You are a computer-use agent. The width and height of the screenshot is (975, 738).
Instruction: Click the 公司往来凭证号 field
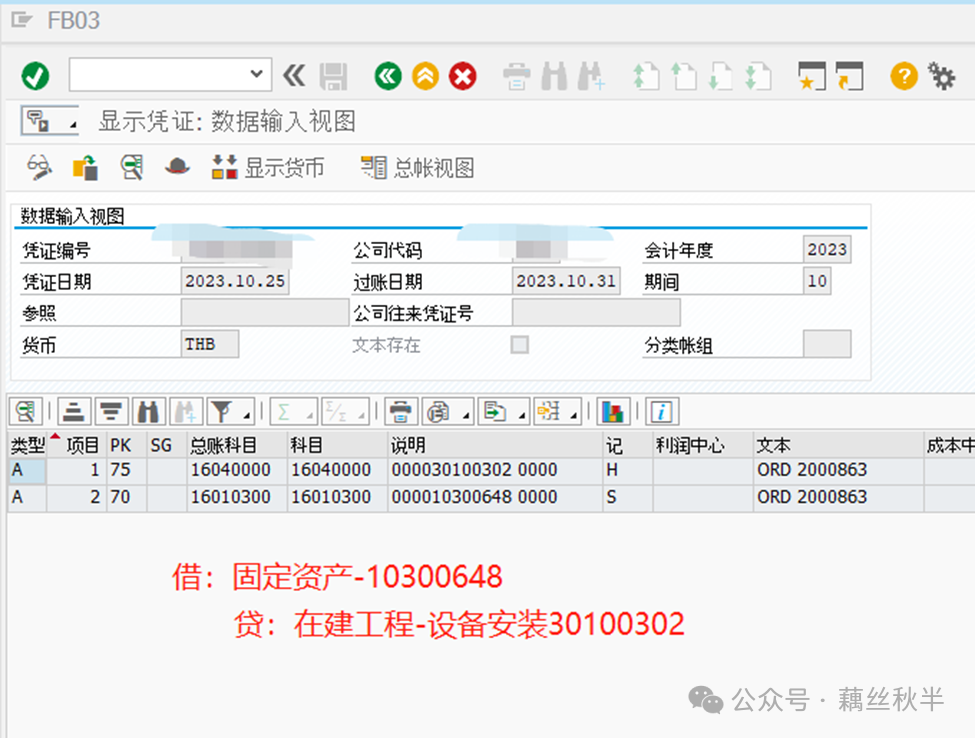pos(596,313)
